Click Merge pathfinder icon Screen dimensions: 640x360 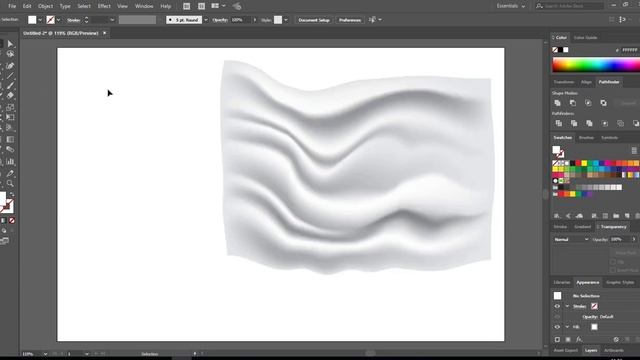pos(589,123)
